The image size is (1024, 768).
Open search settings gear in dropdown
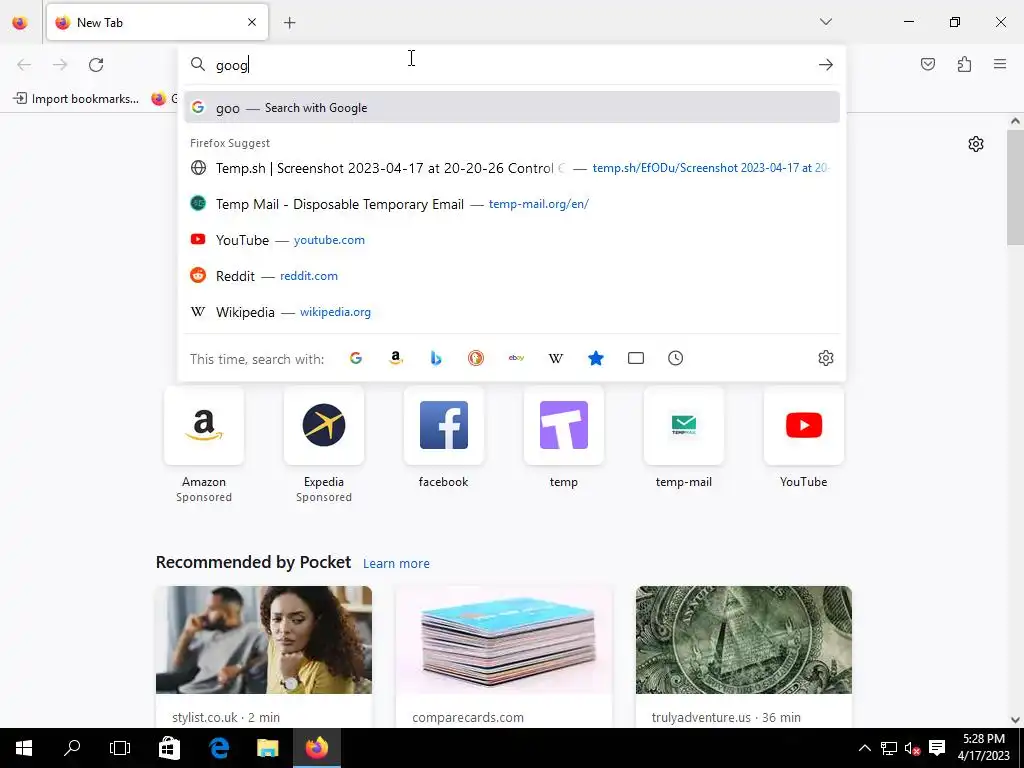pyautogui.click(x=825, y=358)
